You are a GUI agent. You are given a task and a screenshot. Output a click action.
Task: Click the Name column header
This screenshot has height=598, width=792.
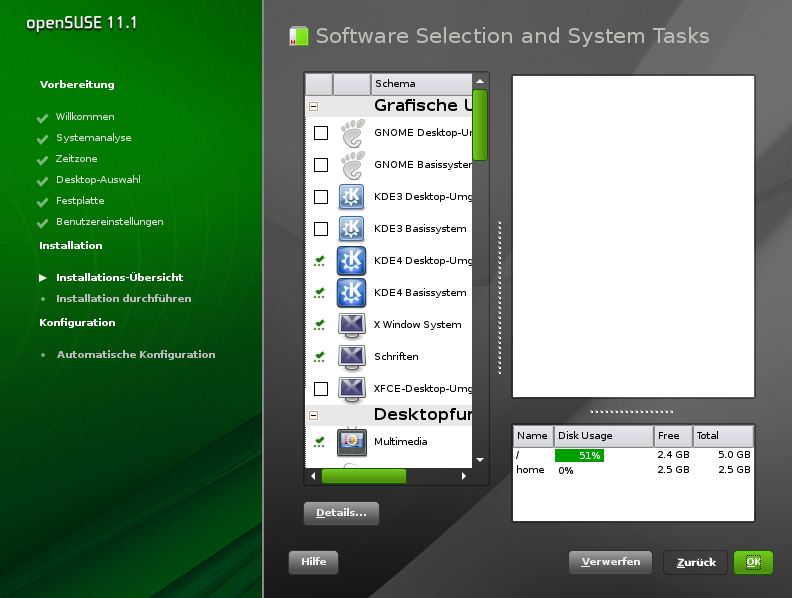533,436
